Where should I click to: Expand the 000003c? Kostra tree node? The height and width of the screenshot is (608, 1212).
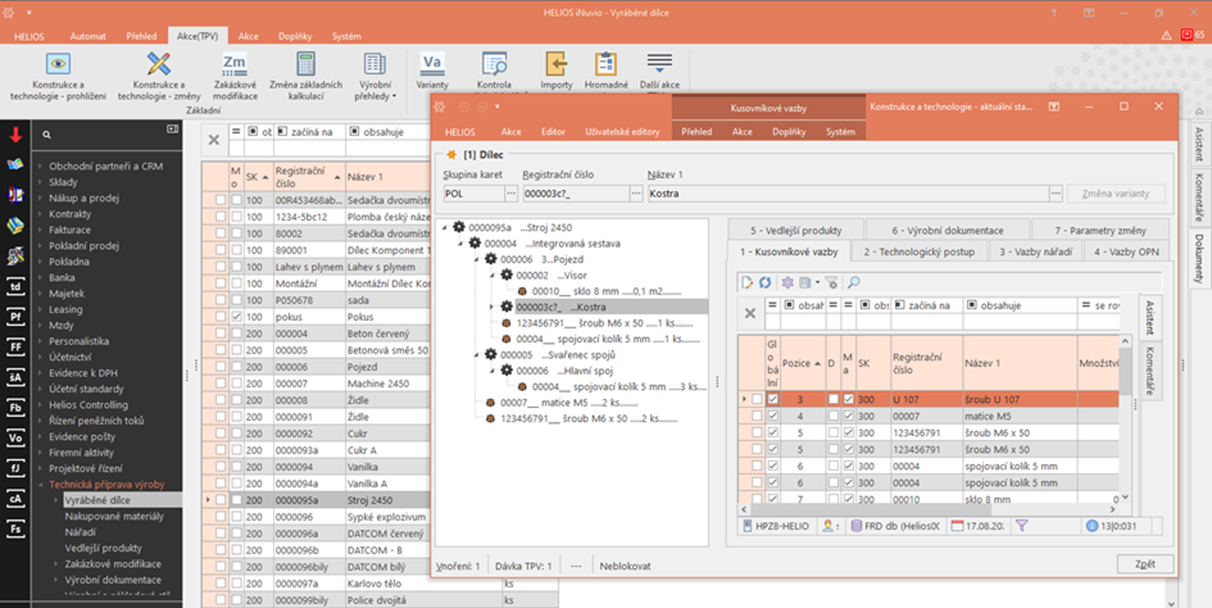pyautogui.click(x=493, y=307)
